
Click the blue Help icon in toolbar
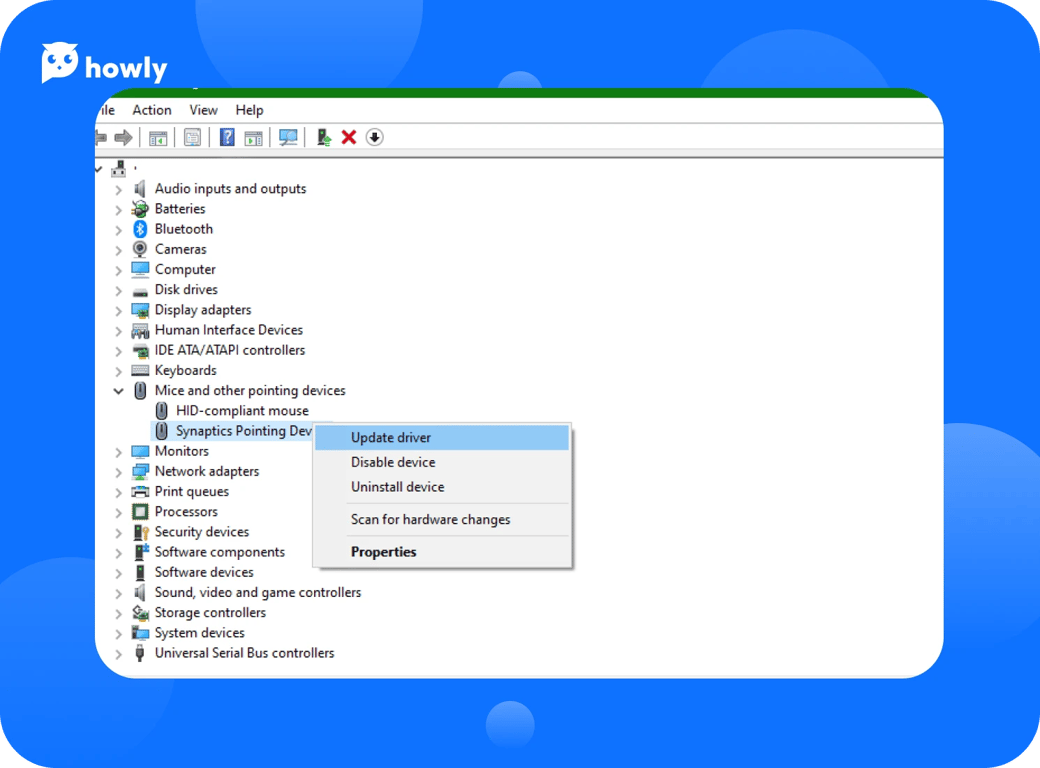[227, 137]
